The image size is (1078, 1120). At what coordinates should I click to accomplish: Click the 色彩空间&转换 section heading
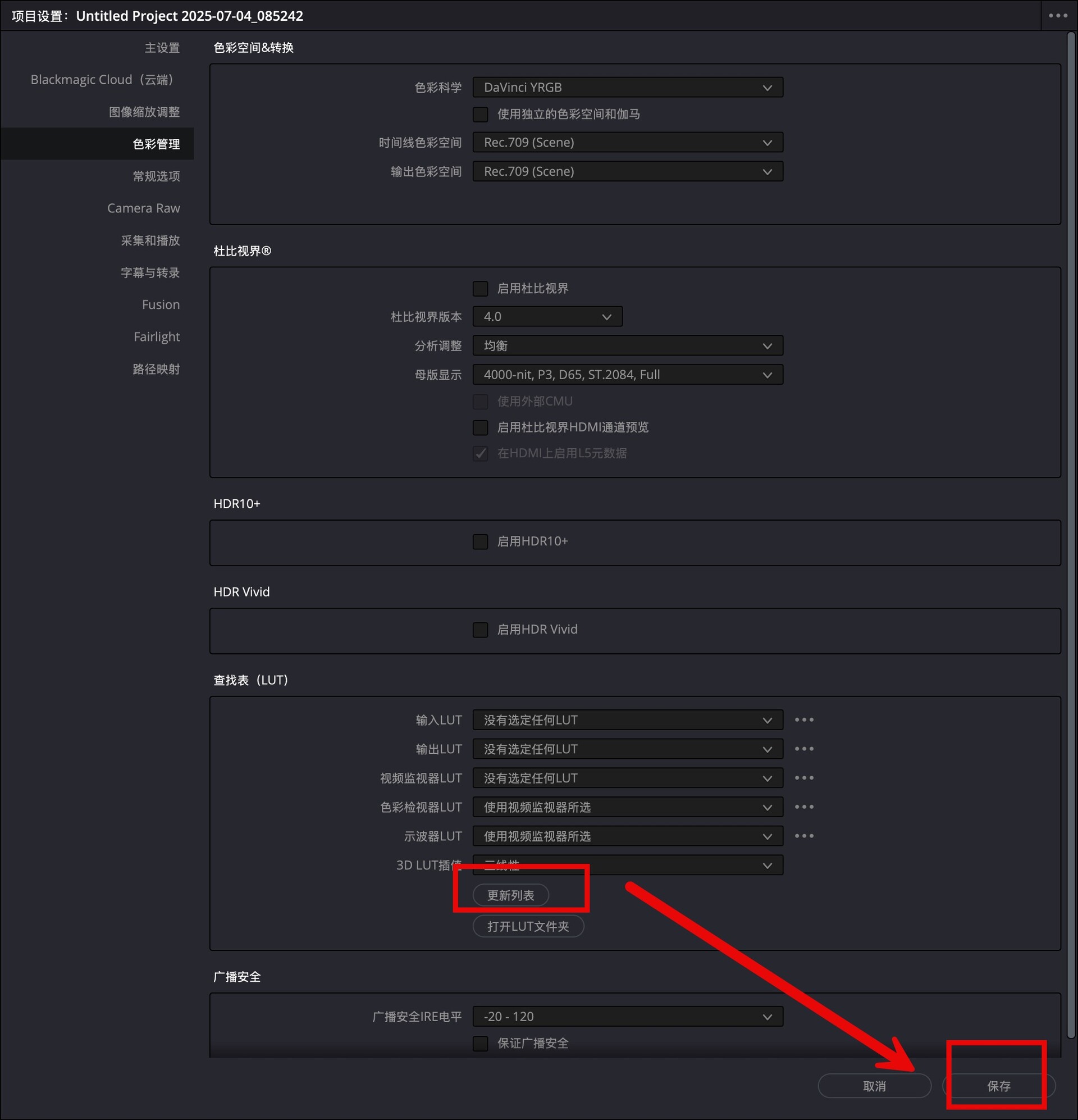(254, 47)
